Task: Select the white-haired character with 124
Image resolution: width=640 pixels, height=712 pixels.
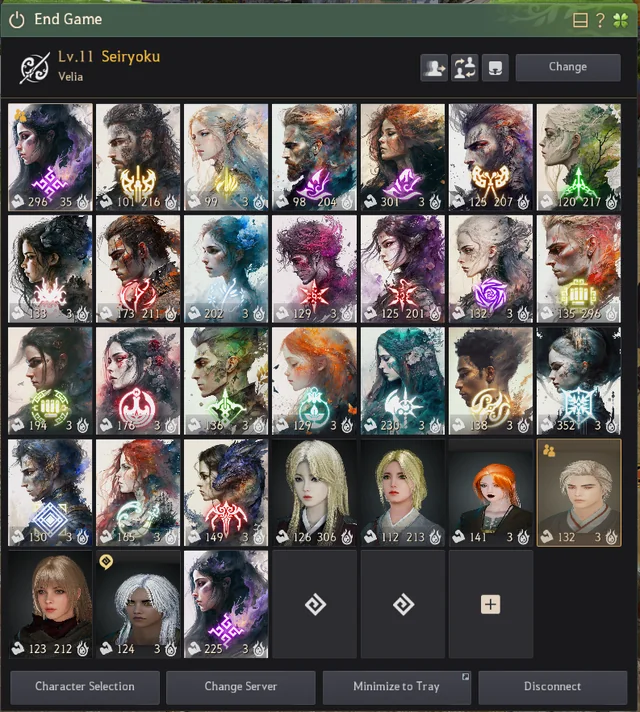Action: coord(138,604)
